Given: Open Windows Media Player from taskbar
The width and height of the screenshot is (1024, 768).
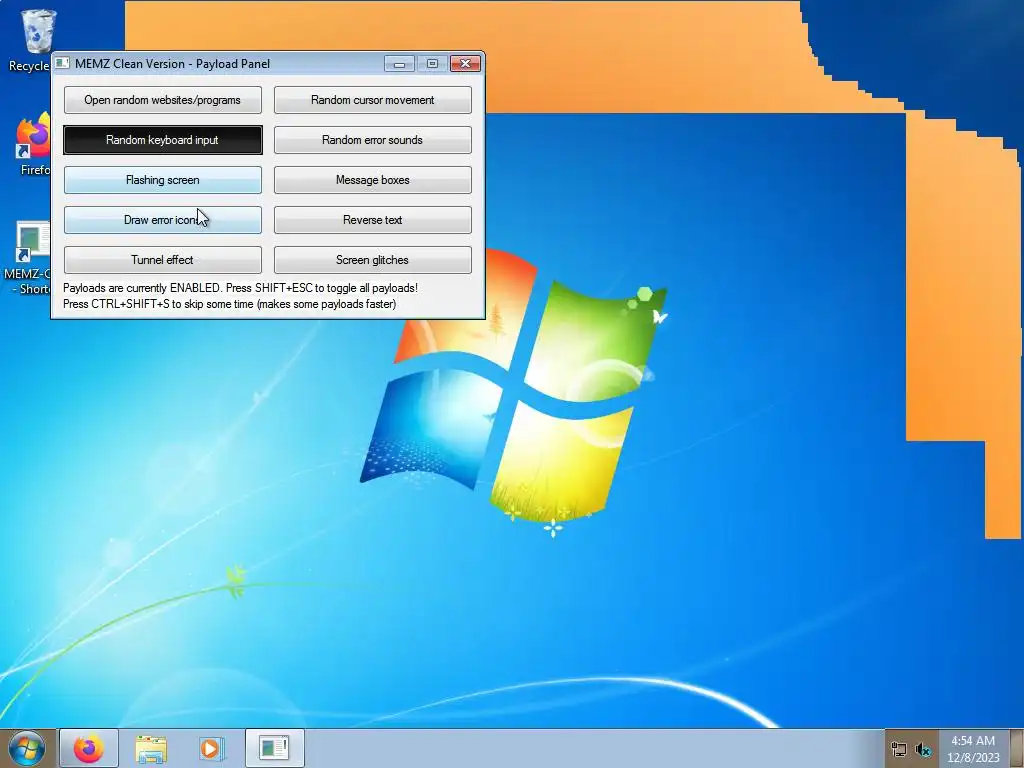Looking at the screenshot, I should coord(212,748).
